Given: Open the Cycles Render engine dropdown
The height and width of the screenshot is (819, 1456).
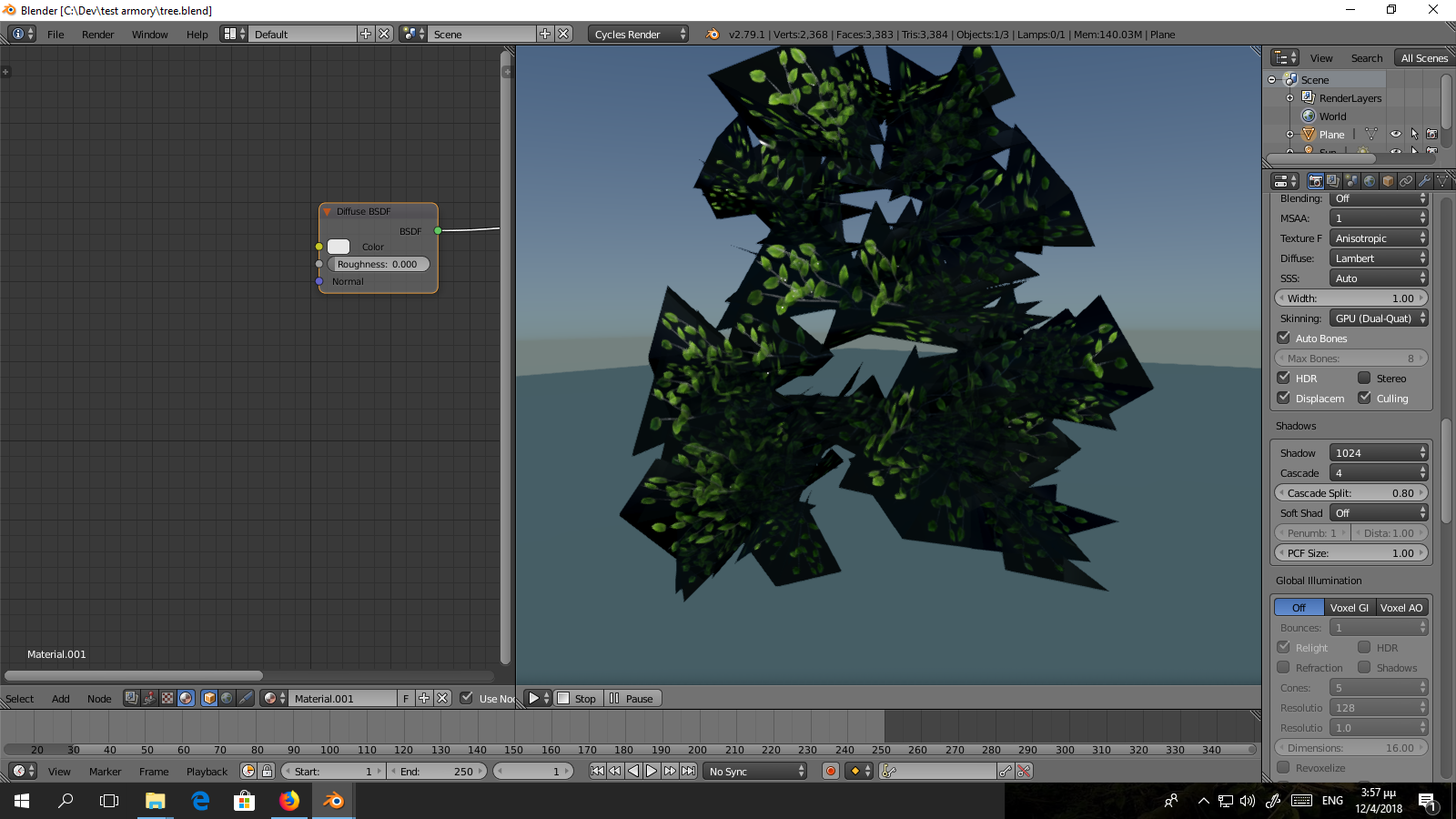Looking at the screenshot, I should 638,34.
